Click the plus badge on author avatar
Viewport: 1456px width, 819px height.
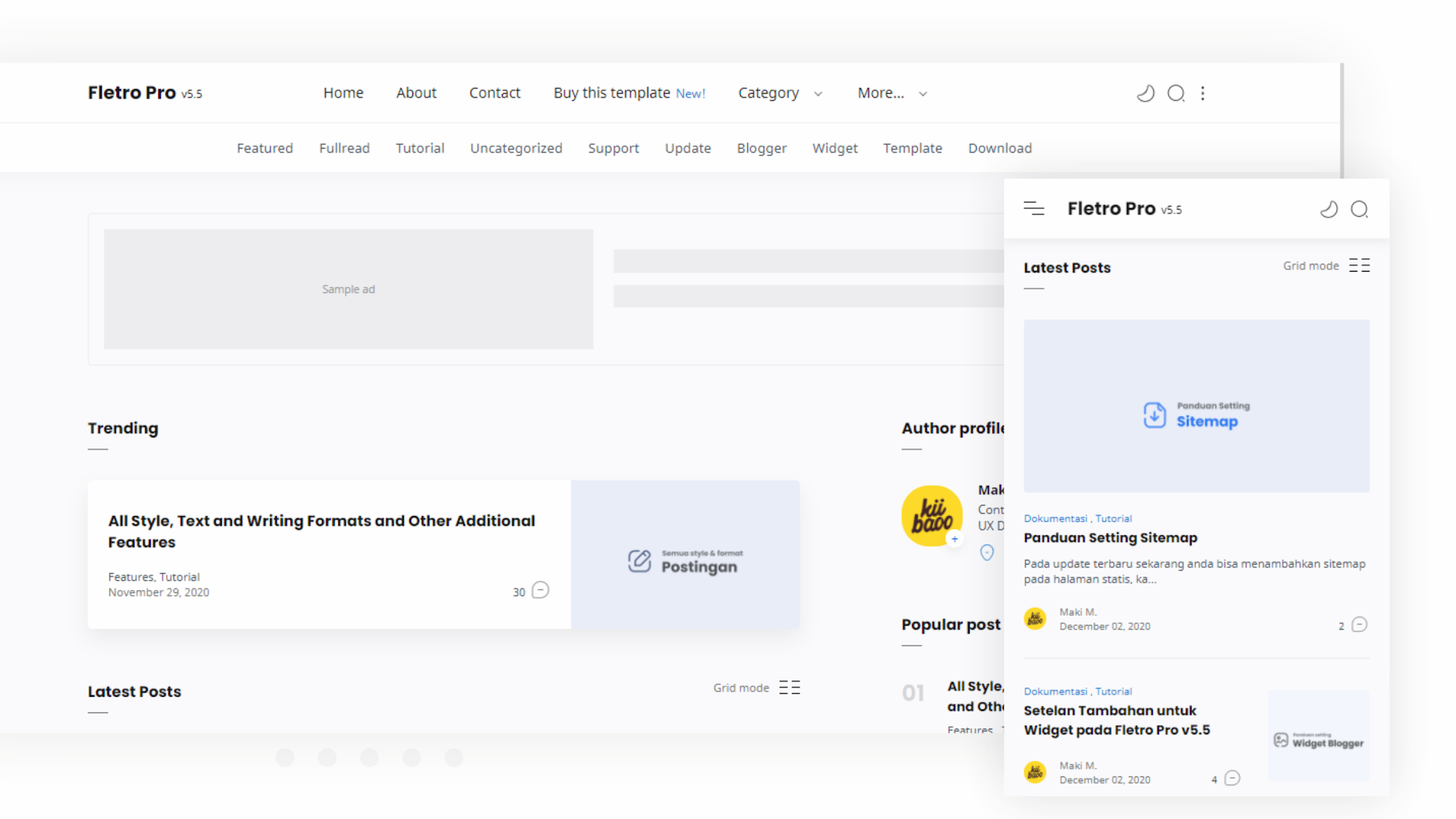pos(955,539)
